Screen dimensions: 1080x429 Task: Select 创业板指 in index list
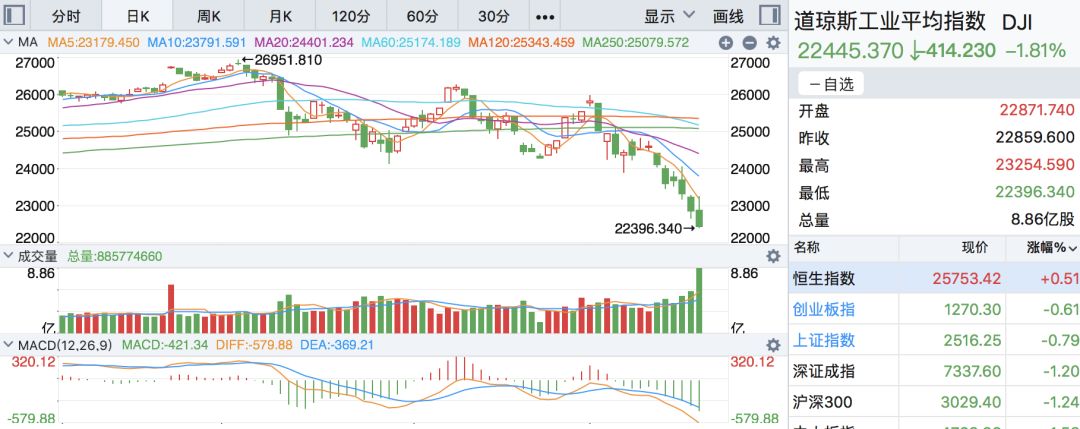click(824, 309)
